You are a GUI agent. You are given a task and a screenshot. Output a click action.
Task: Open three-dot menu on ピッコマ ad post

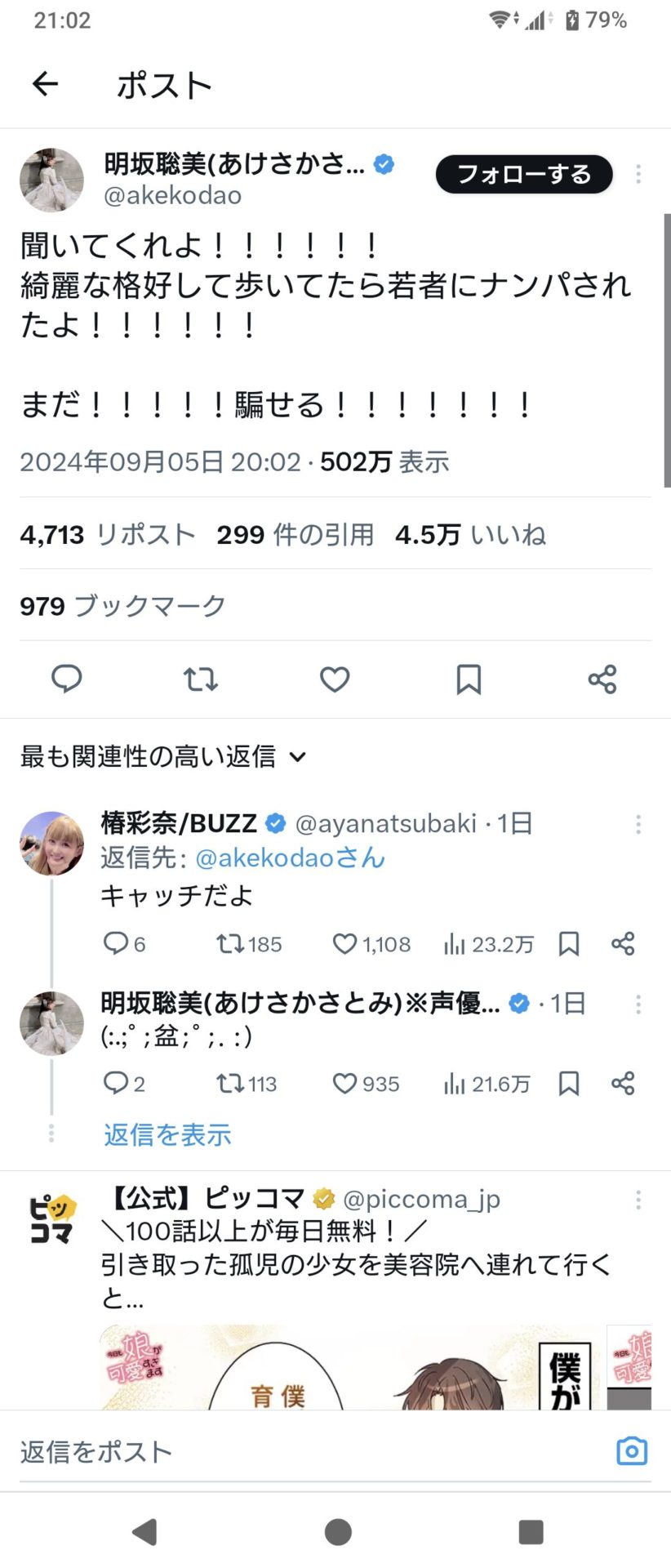(x=638, y=1200)
